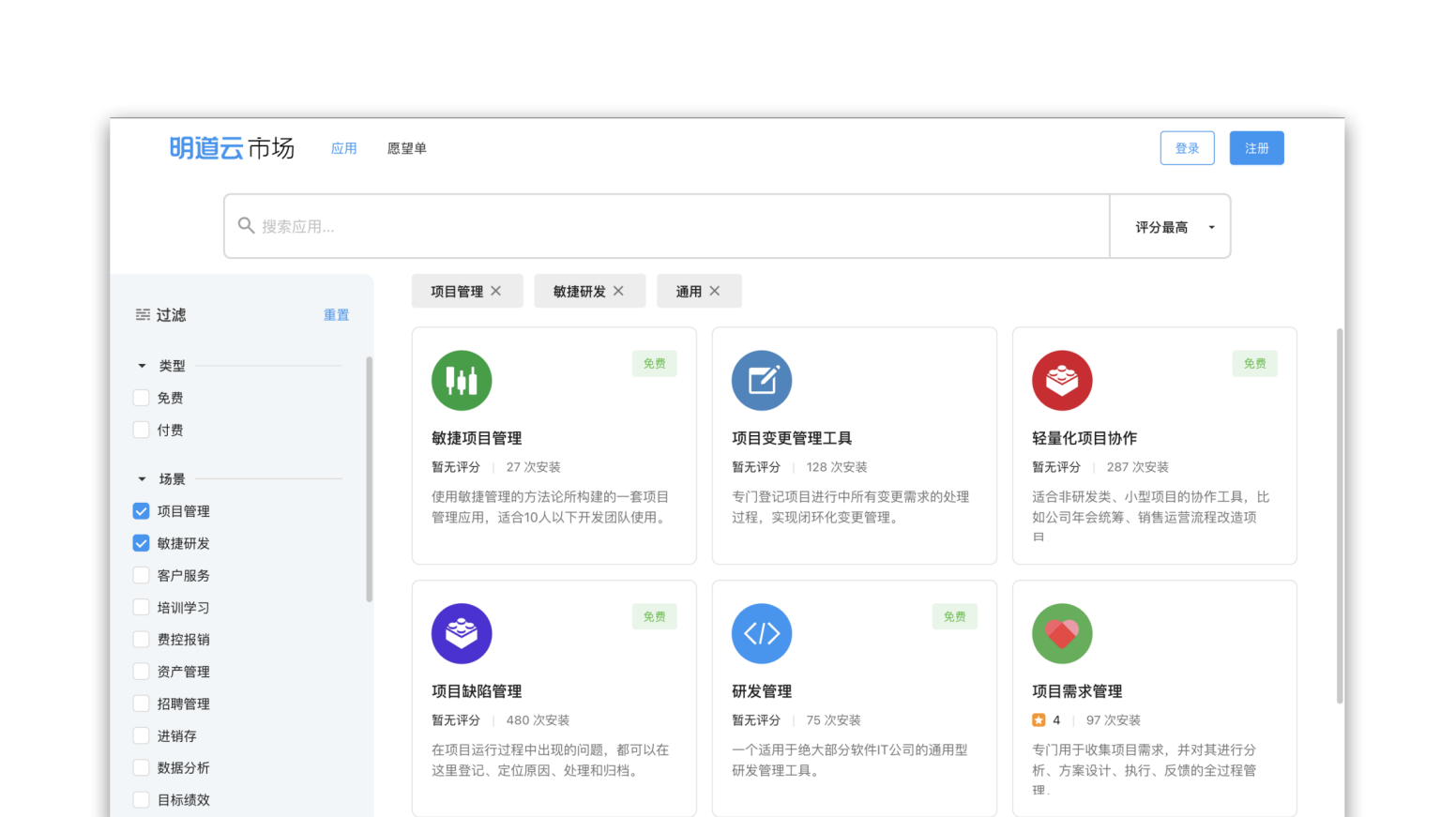This screenshot has width=1456, height=817.
Task: Check the 进销存 checkbox
Action: pos(141,735)
